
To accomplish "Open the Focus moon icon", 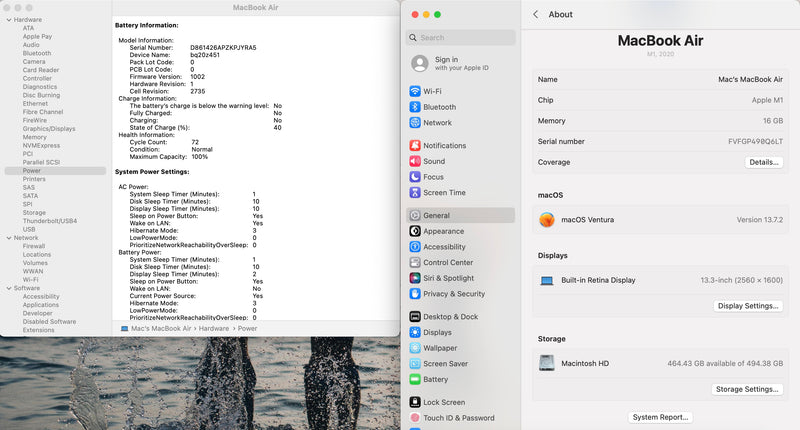I will [415, 177].
